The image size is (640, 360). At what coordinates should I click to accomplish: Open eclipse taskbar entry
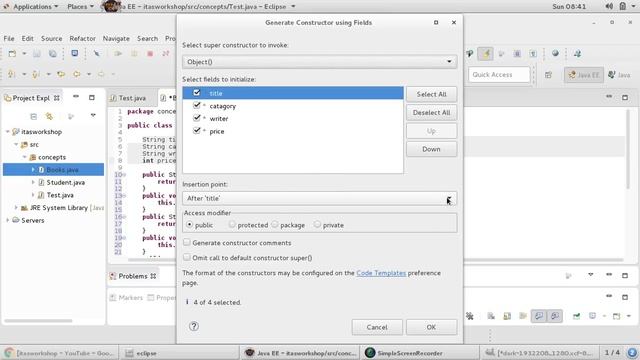(179, 353)
